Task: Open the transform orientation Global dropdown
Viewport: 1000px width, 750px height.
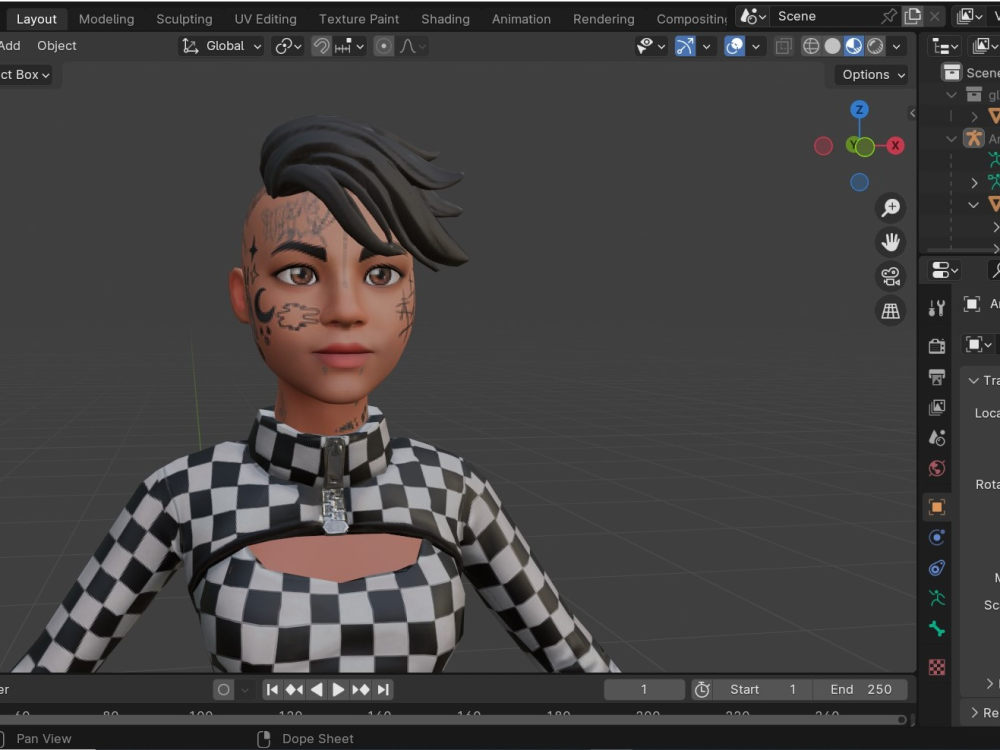Action: [x=221, y=46]
